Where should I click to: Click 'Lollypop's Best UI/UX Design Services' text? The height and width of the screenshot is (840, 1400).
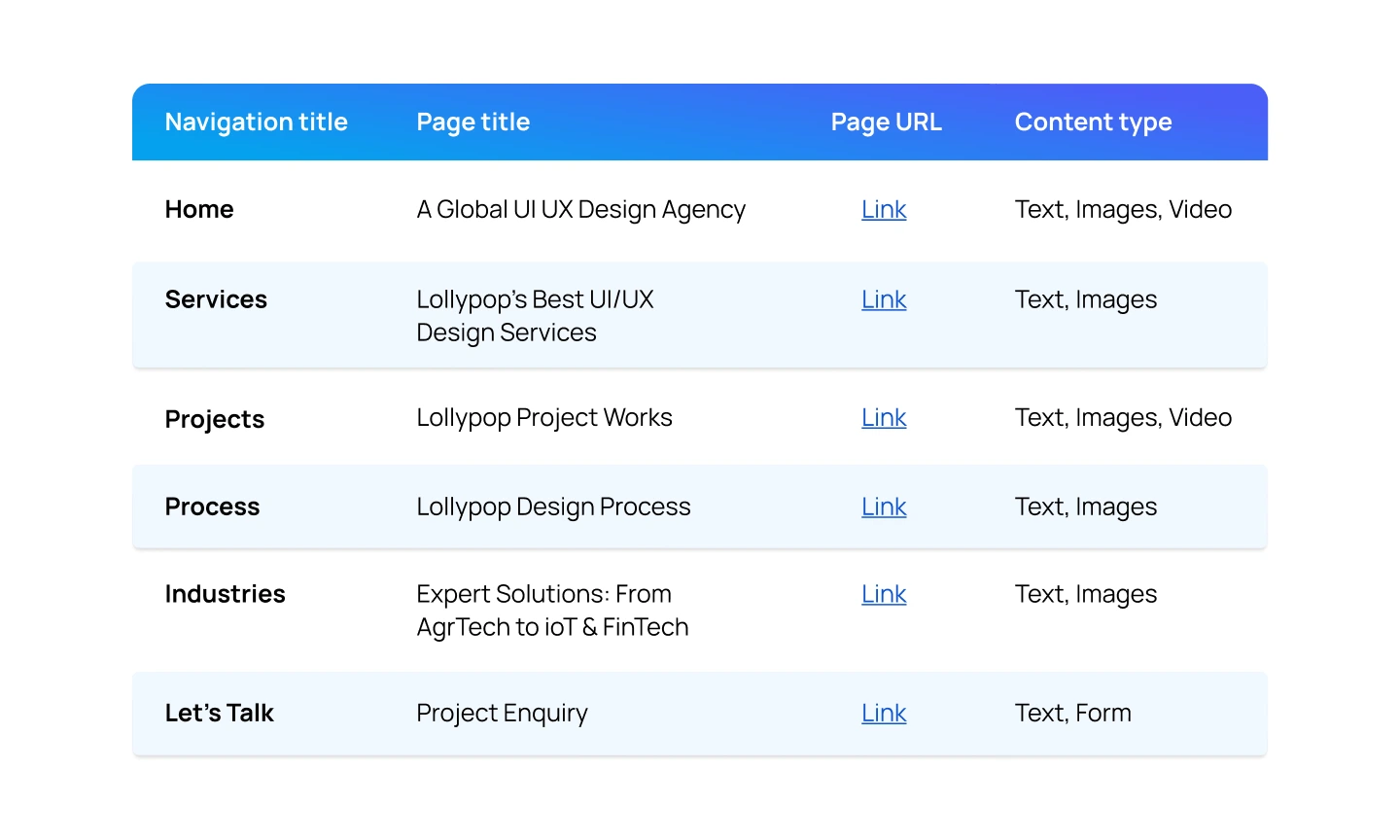point(535,316)
